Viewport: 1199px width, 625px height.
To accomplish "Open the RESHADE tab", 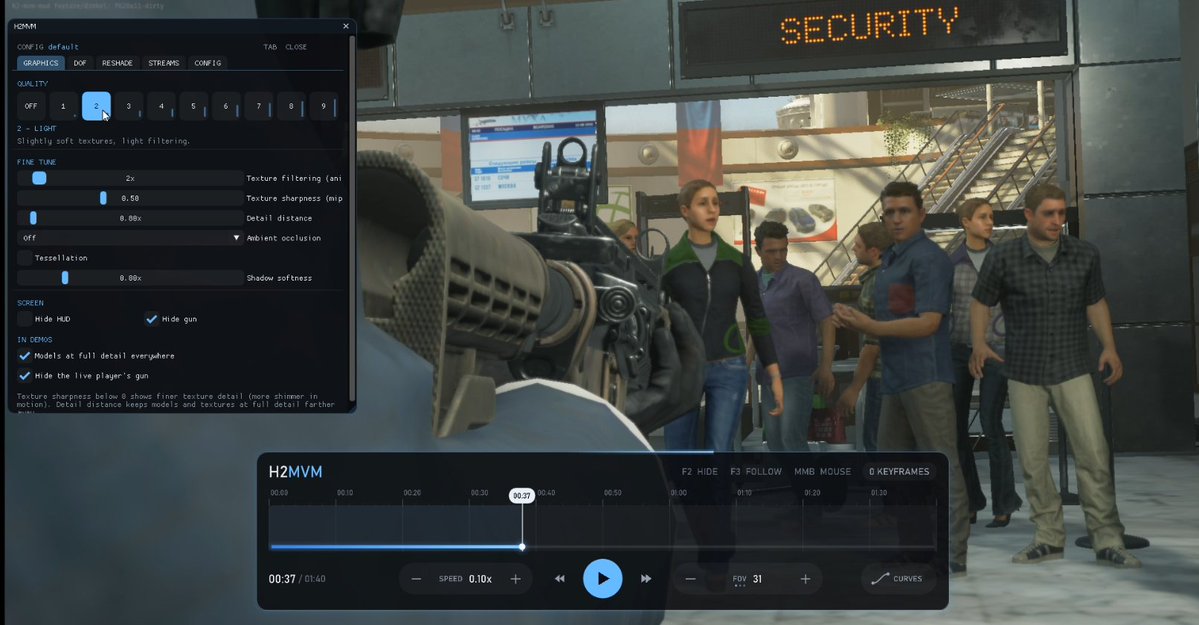I will 117,63.
